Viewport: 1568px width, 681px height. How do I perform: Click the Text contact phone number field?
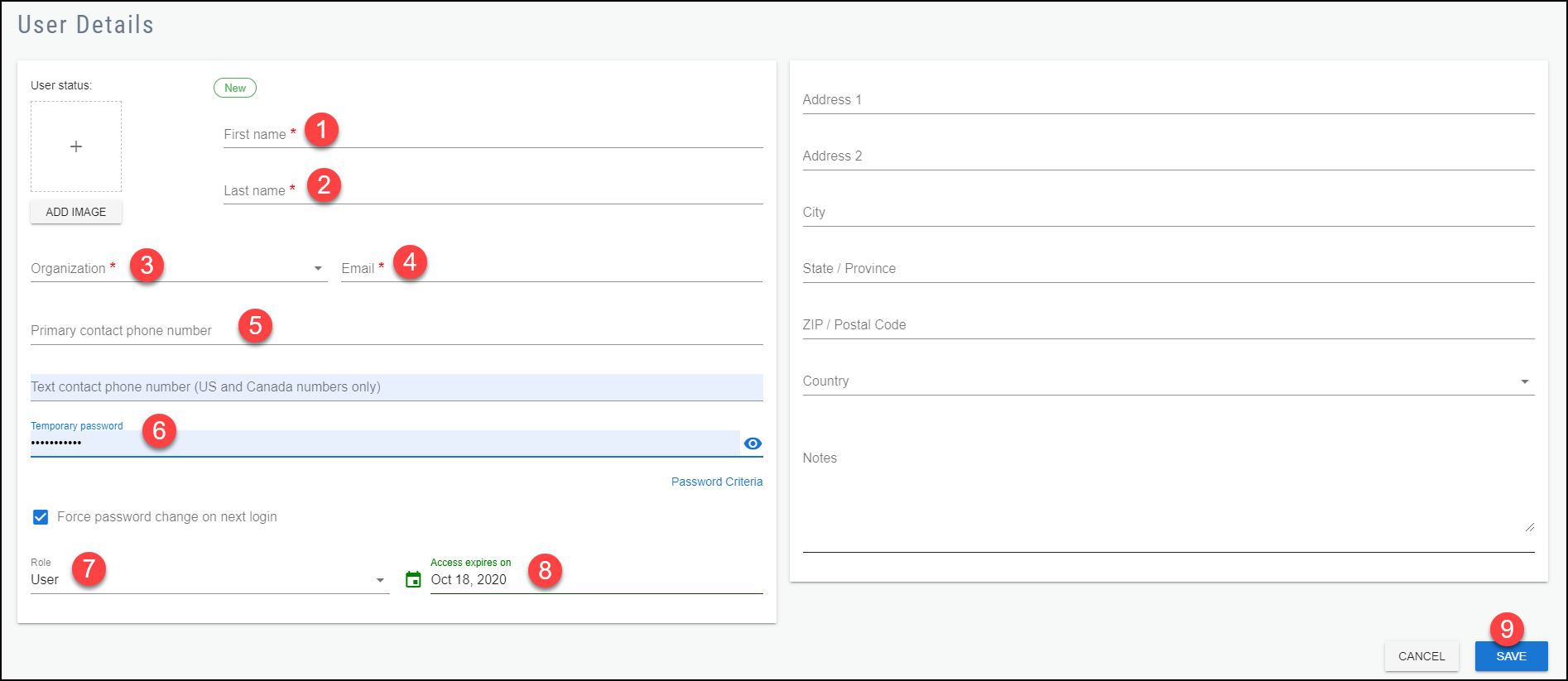(x=397, y=386)
